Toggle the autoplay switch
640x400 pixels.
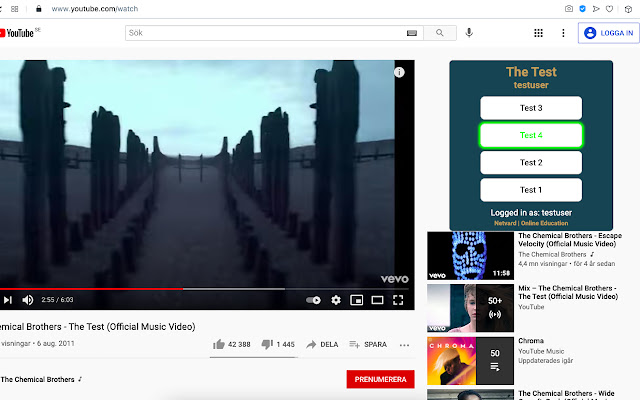(x=313, y=300)
